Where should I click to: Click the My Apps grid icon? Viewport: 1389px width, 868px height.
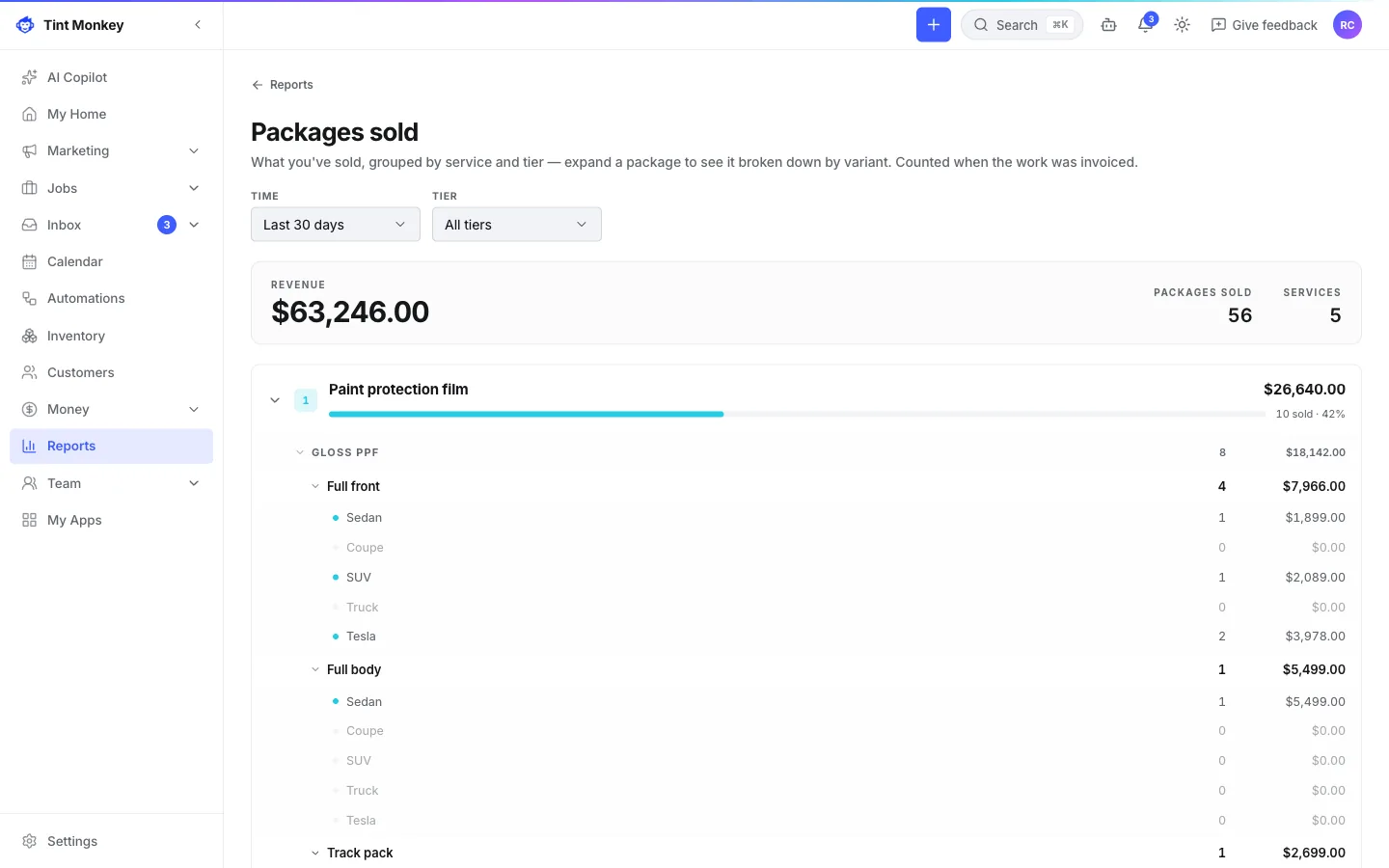click(x=30, y=520)
